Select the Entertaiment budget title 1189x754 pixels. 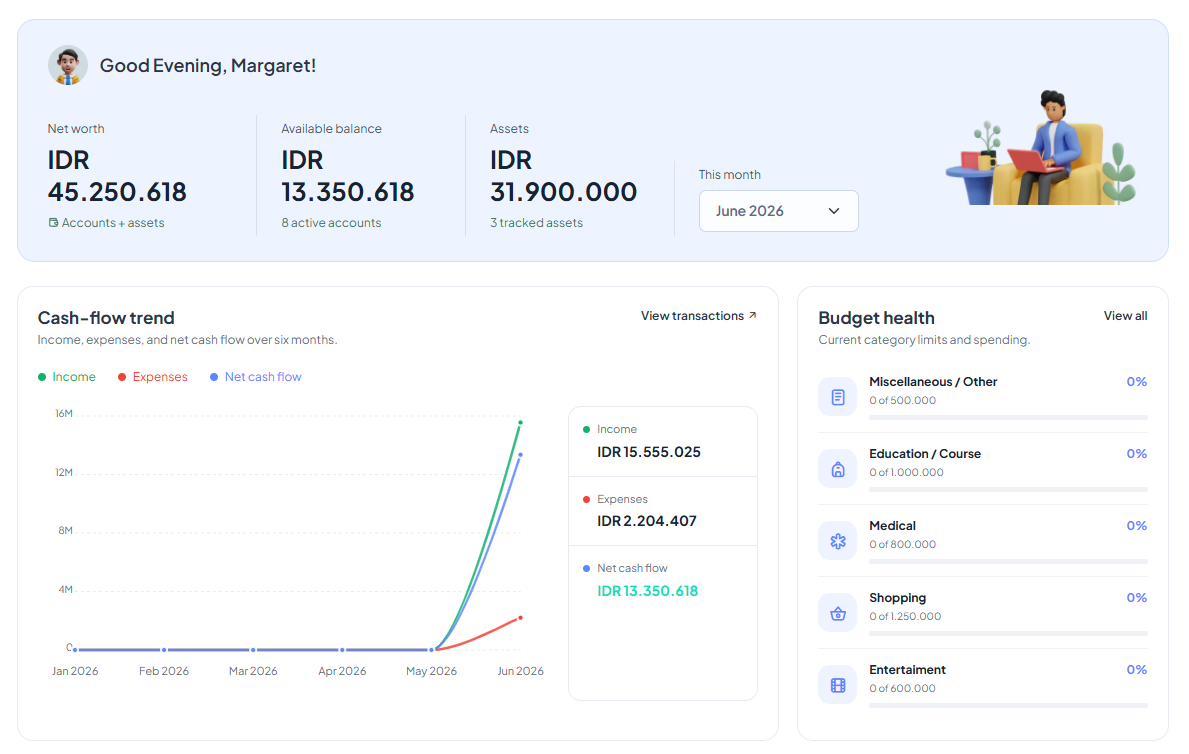[x=907, y=670]
